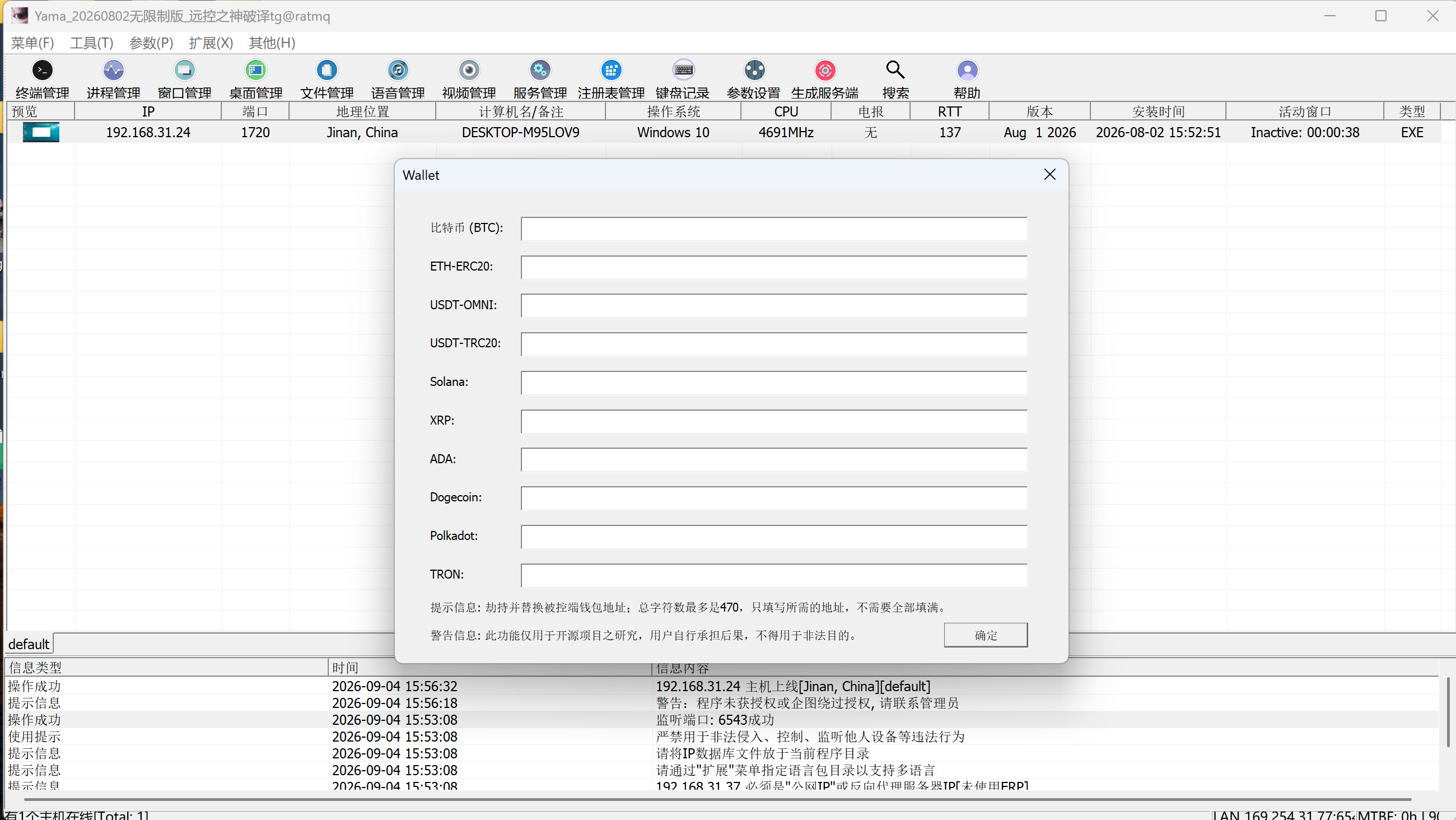Focus the XRP address field

click(774, 421)
